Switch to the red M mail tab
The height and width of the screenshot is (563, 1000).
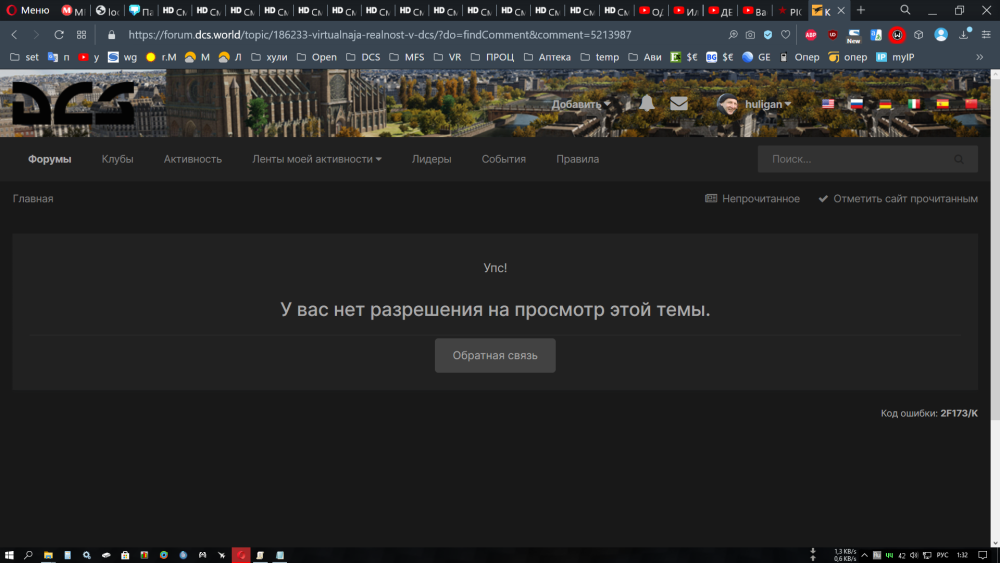[73, 11]
